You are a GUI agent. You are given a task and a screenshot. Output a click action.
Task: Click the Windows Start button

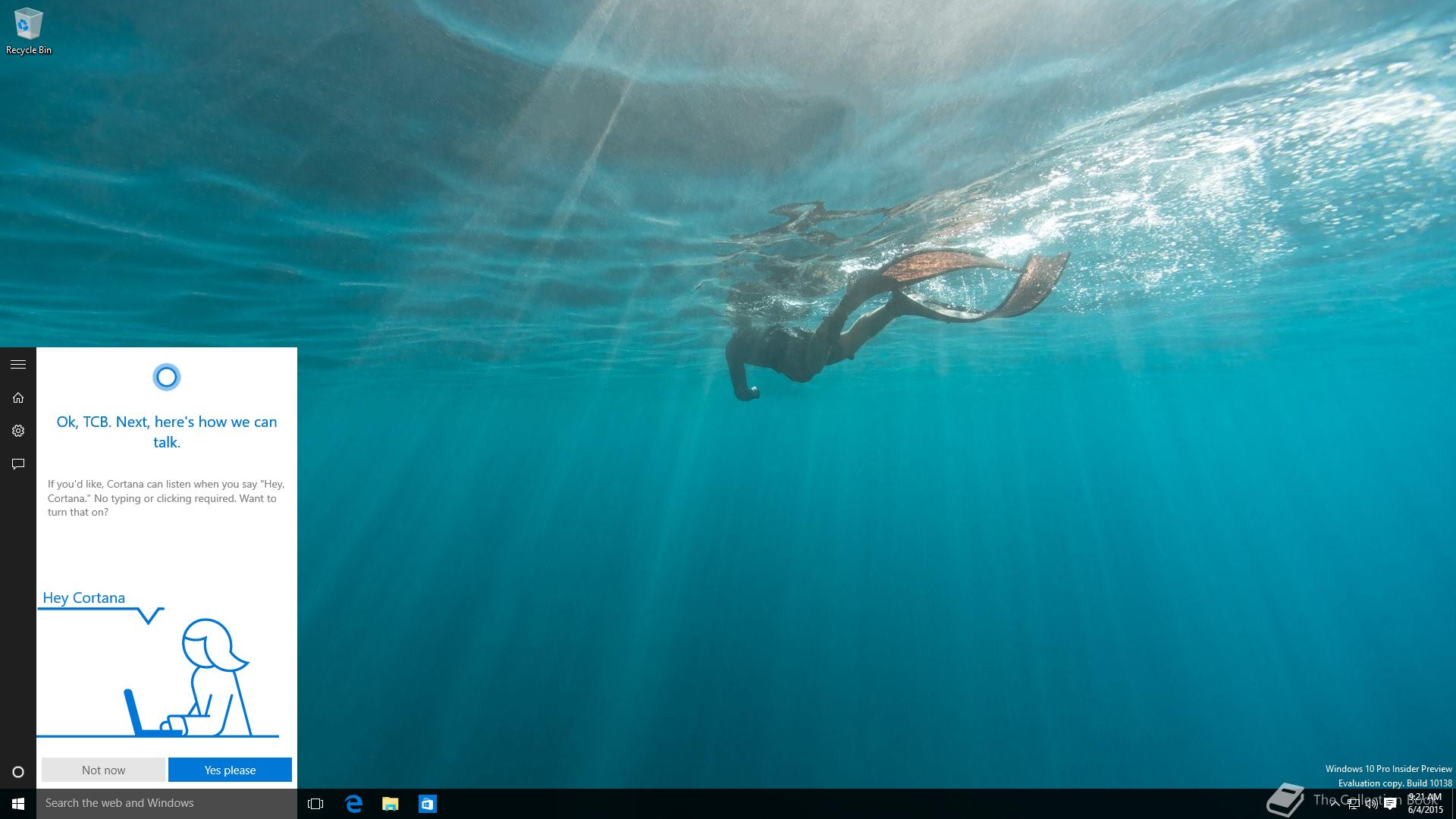point(18,803)
